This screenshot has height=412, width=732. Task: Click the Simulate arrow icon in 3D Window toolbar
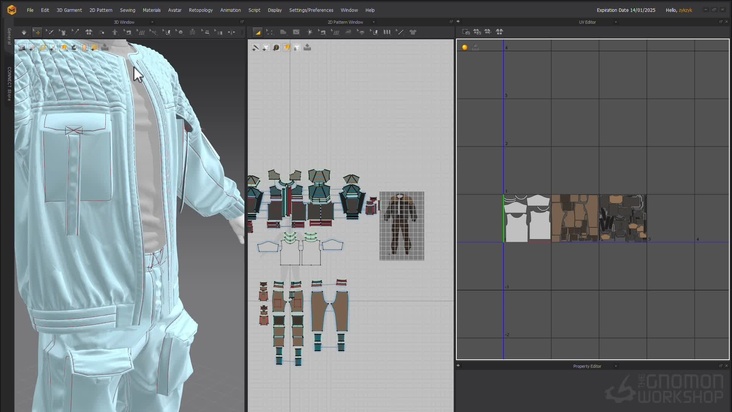coord(24,32)
